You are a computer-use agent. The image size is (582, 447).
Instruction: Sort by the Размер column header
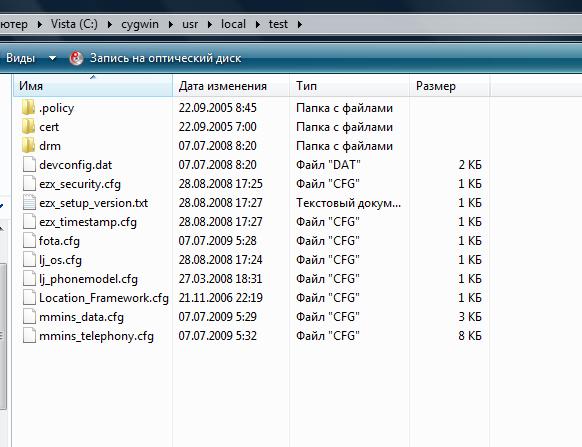[x=449, y=86]
